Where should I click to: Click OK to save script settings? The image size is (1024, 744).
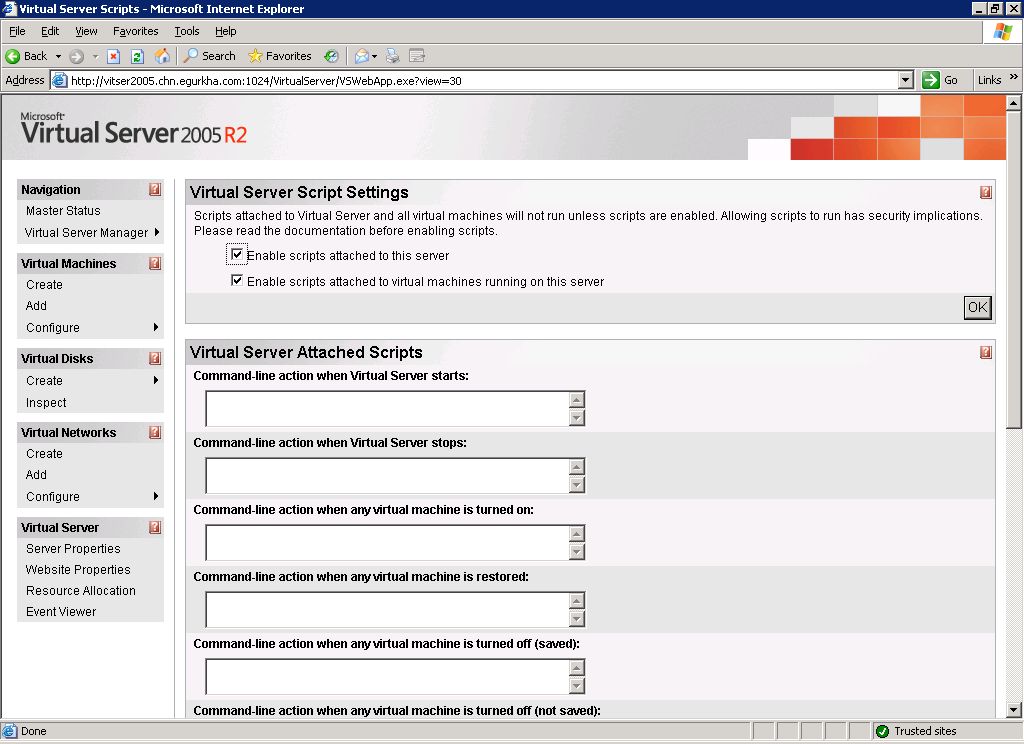pos(978,308)
